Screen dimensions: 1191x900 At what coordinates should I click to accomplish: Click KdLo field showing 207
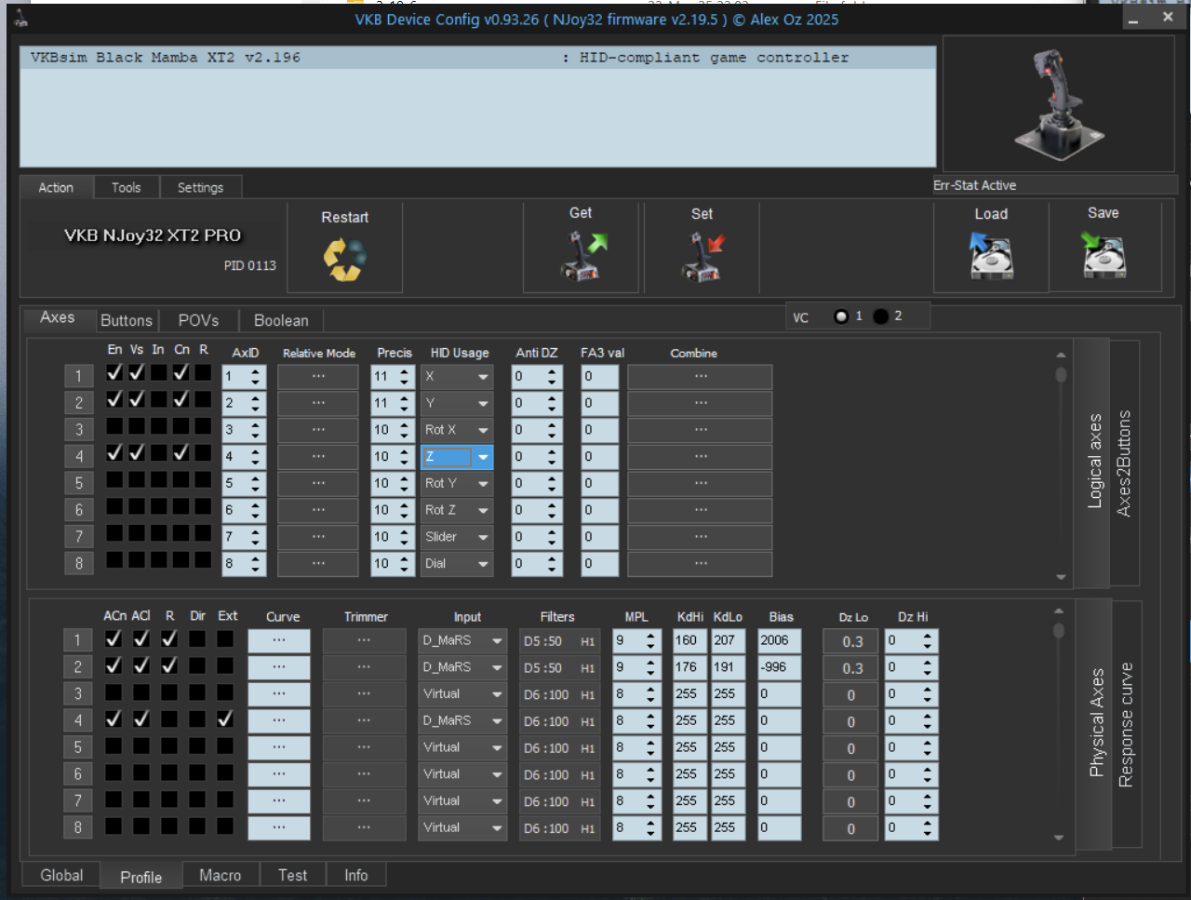coord(728,641)
